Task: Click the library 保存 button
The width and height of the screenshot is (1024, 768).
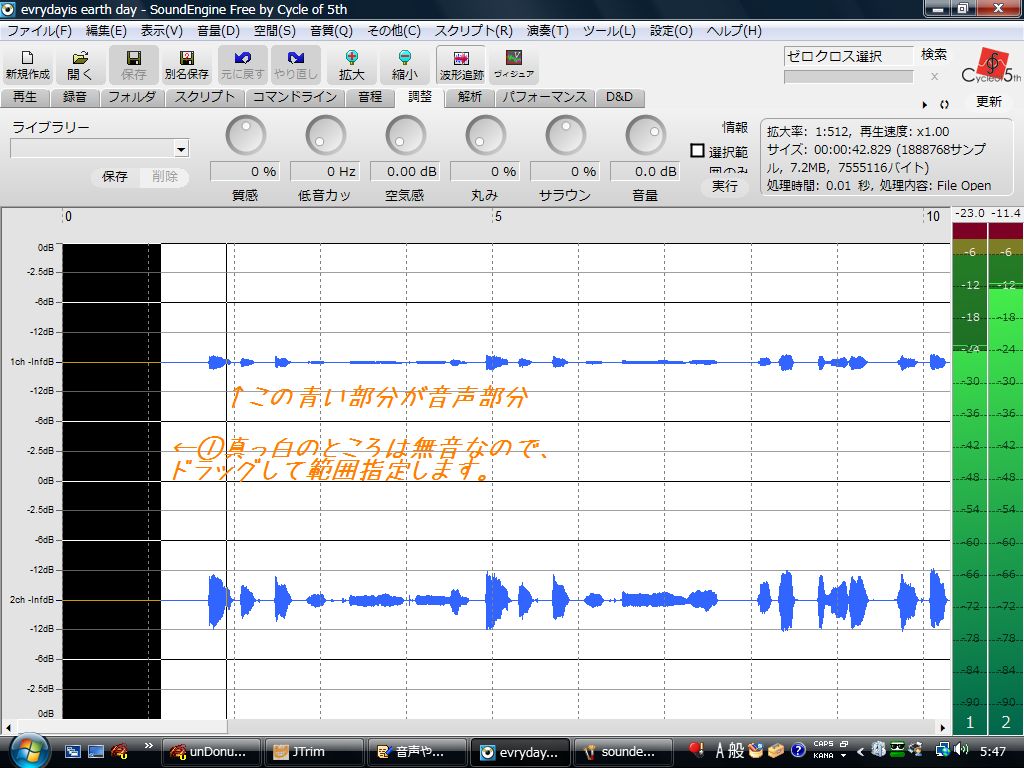Action: point(115,176)
